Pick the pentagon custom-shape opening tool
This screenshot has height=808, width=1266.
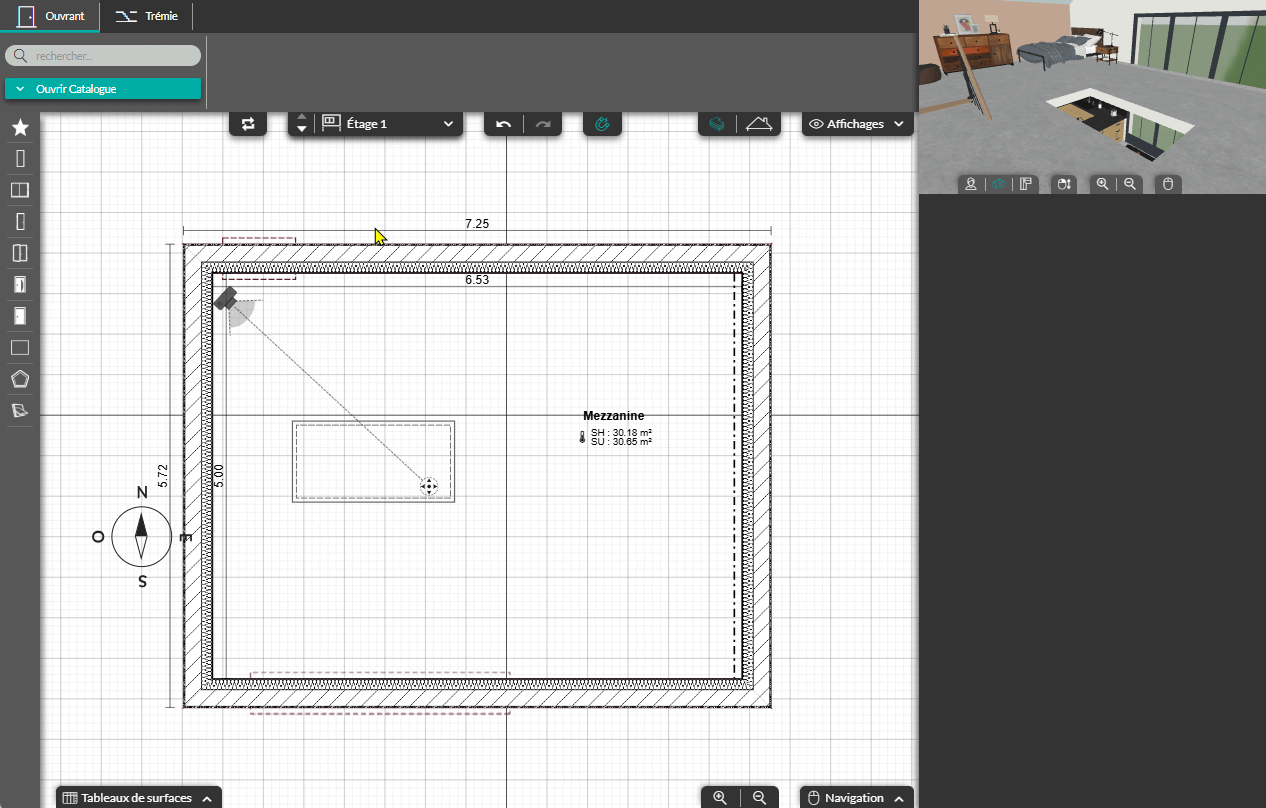20,379
